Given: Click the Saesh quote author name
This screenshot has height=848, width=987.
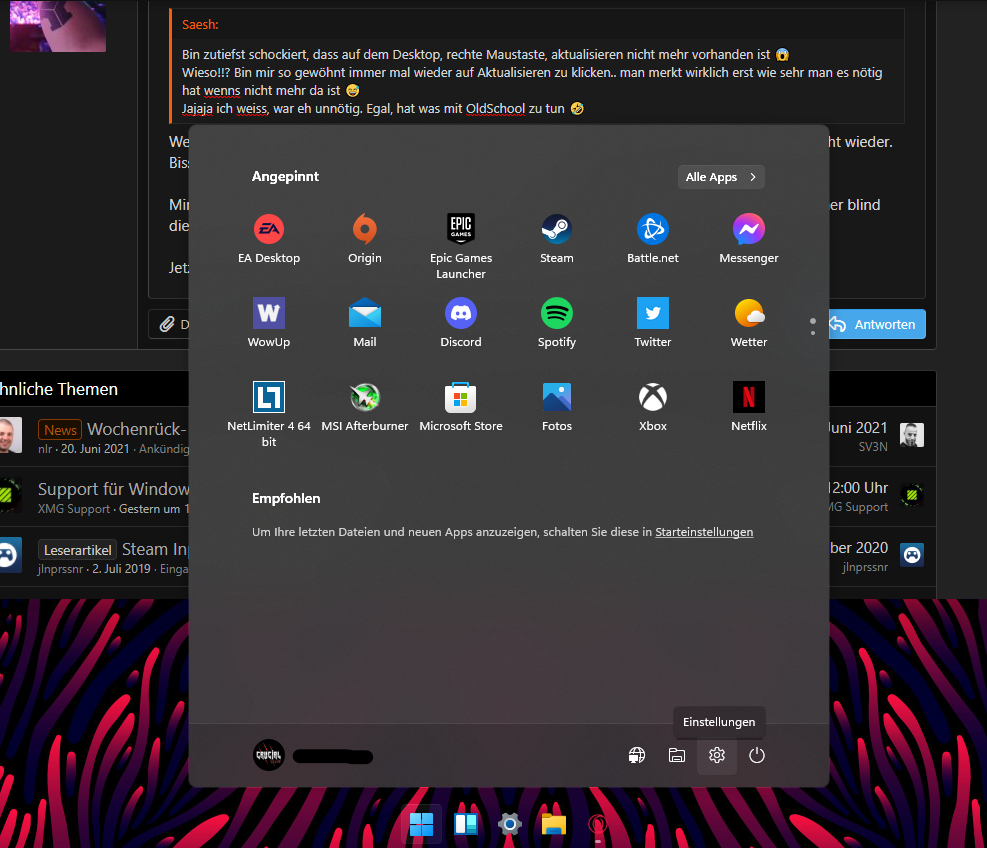Looking at the screenshot, I should [x=200, y=25].
